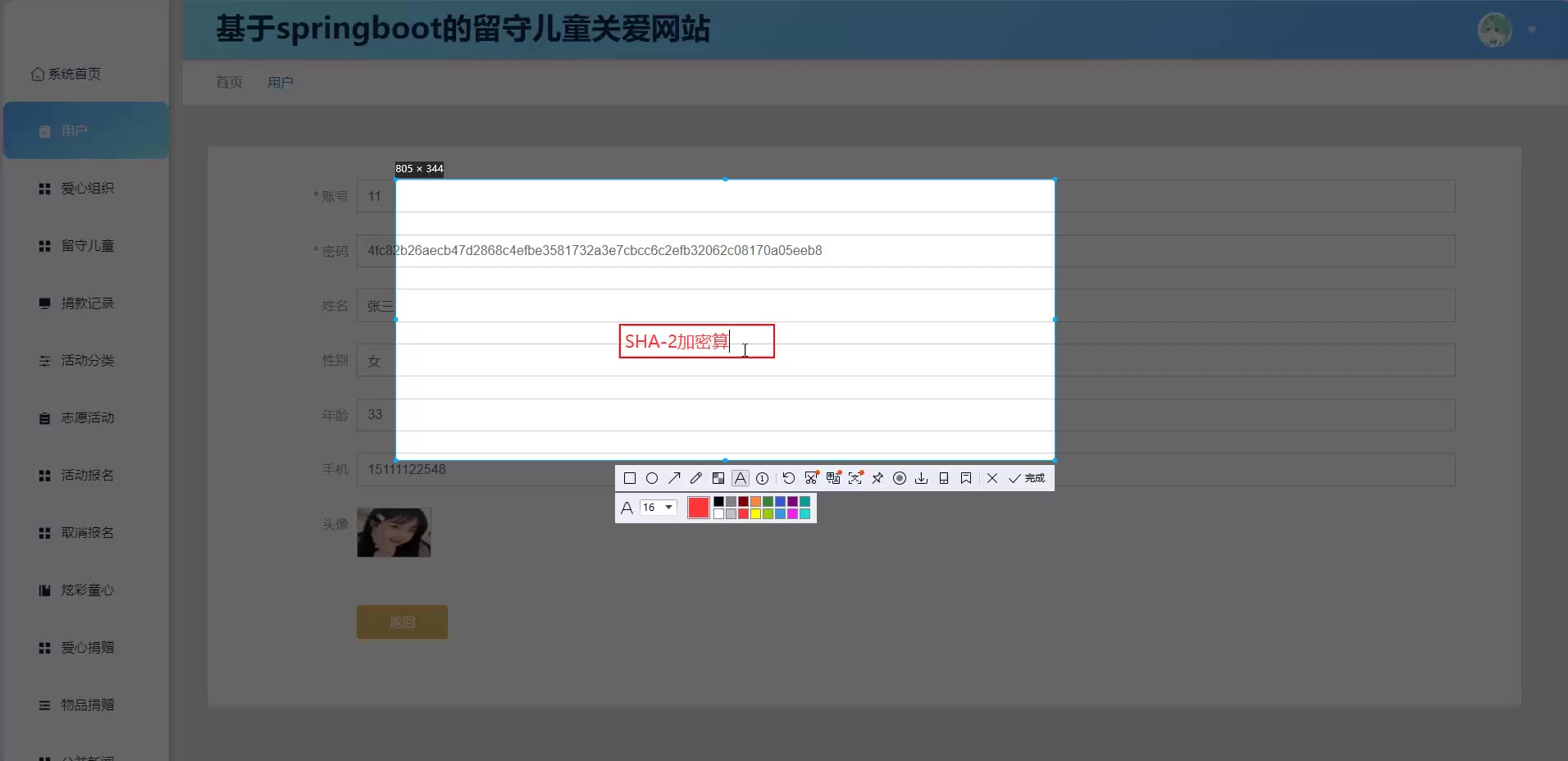Select the rectangle annotation tool
This screenshot has width=1568, height=761.
630,478
